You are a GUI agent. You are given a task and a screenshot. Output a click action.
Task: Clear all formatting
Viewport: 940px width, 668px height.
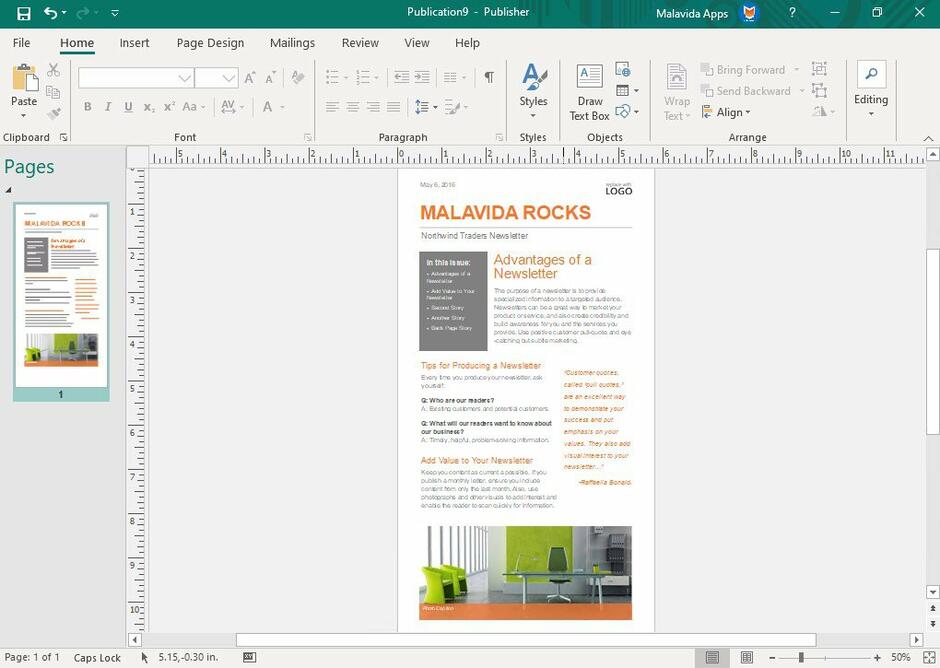[x=297, y=77]
